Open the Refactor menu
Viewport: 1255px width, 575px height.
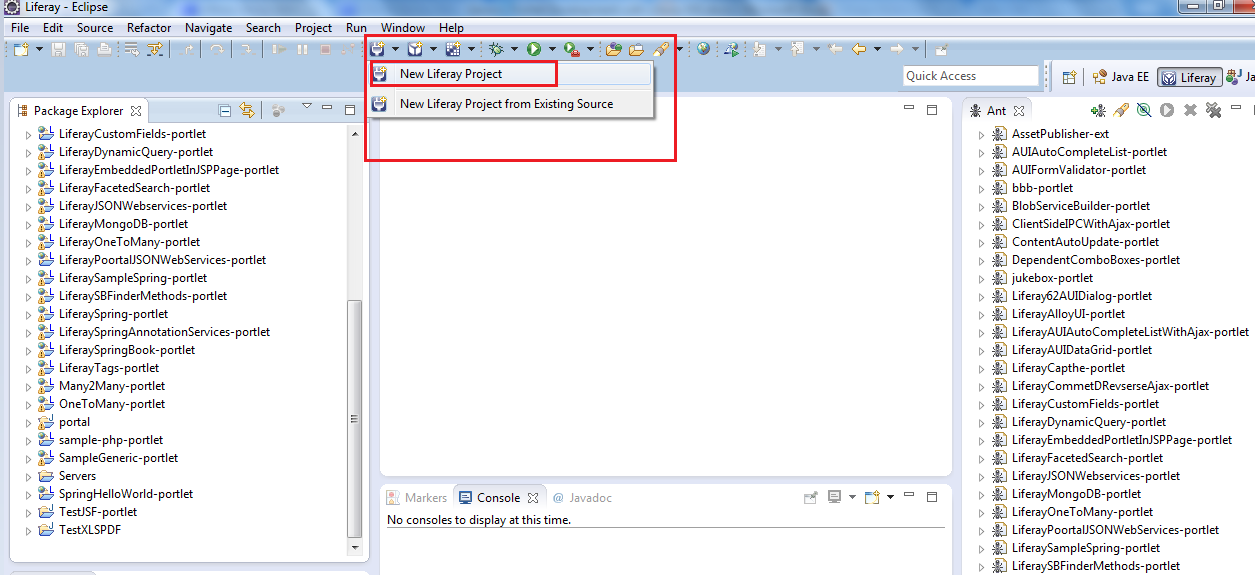[x=149, y=28]
